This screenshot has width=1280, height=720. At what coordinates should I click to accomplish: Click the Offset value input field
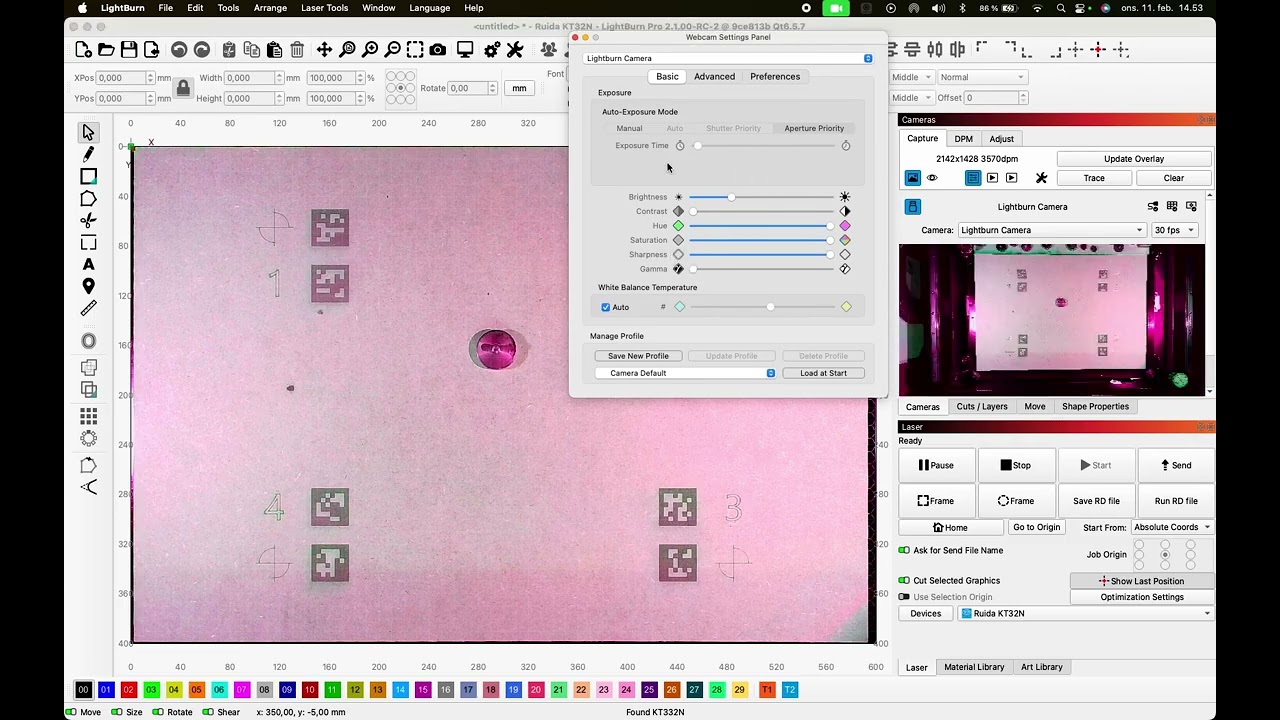(x=990, y=98)
